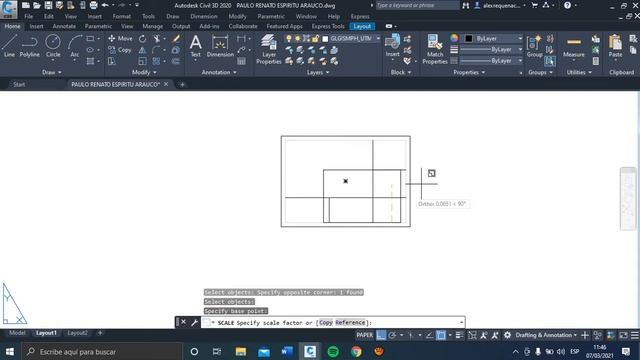Select the Arc tool
Image resolution: width=640 pixels, height=360 pixels.
point(75,46)
